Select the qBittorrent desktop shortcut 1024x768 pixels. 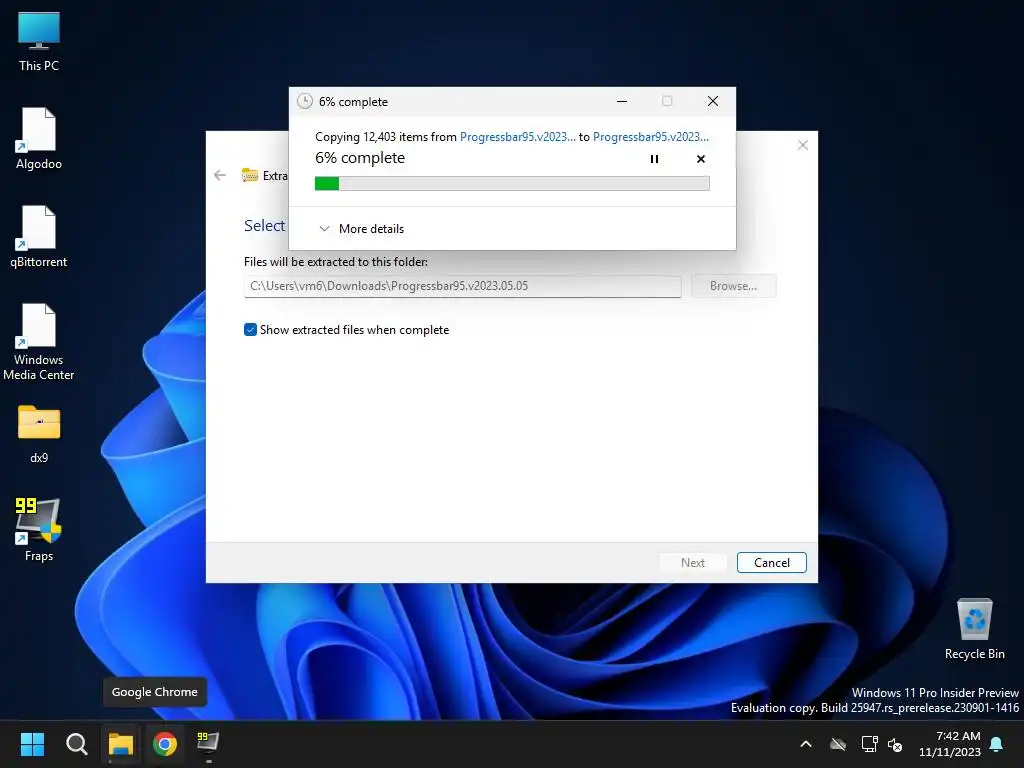39,237
